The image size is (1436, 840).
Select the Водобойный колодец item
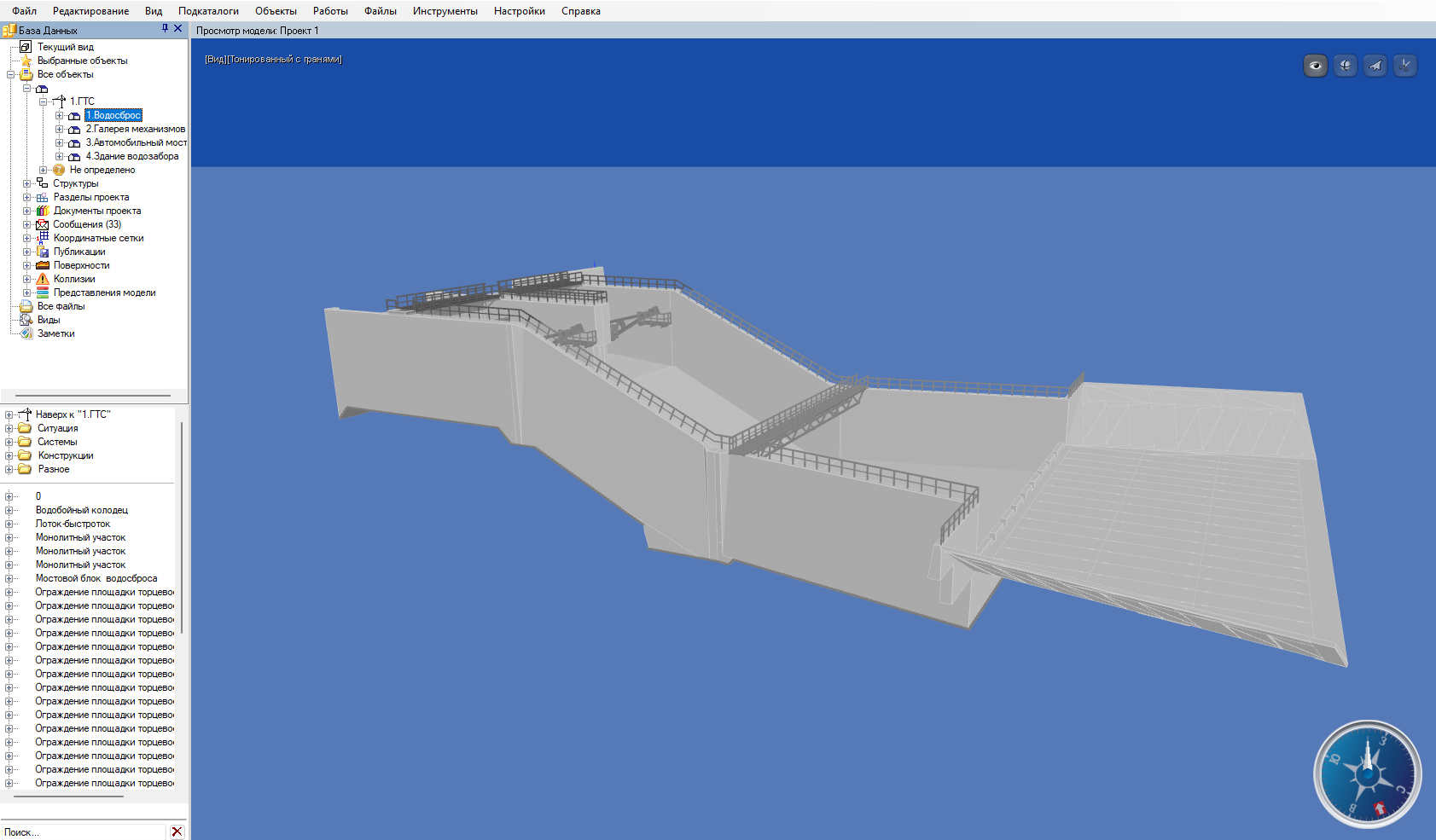click(82, 510)
